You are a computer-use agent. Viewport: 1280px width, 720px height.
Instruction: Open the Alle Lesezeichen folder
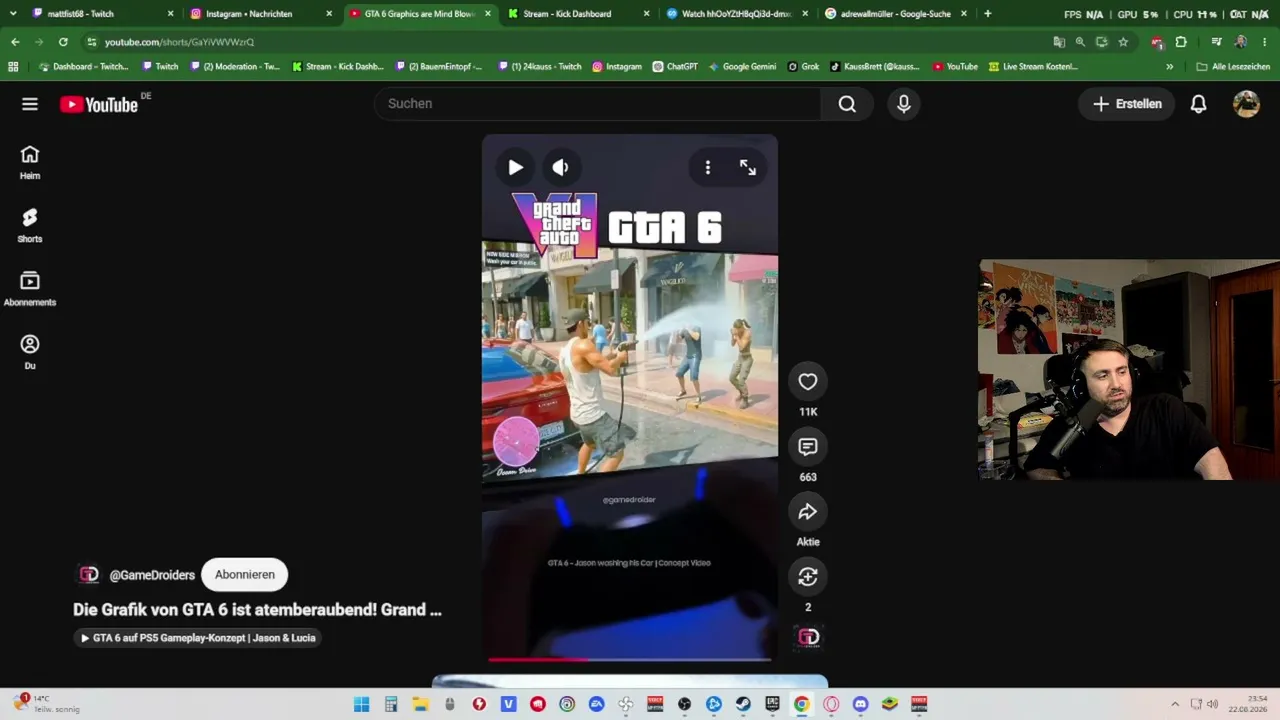pos(1233,67)
